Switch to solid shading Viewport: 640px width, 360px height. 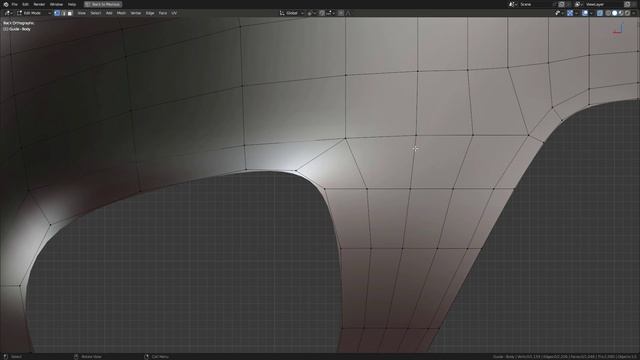click(615, 13)
